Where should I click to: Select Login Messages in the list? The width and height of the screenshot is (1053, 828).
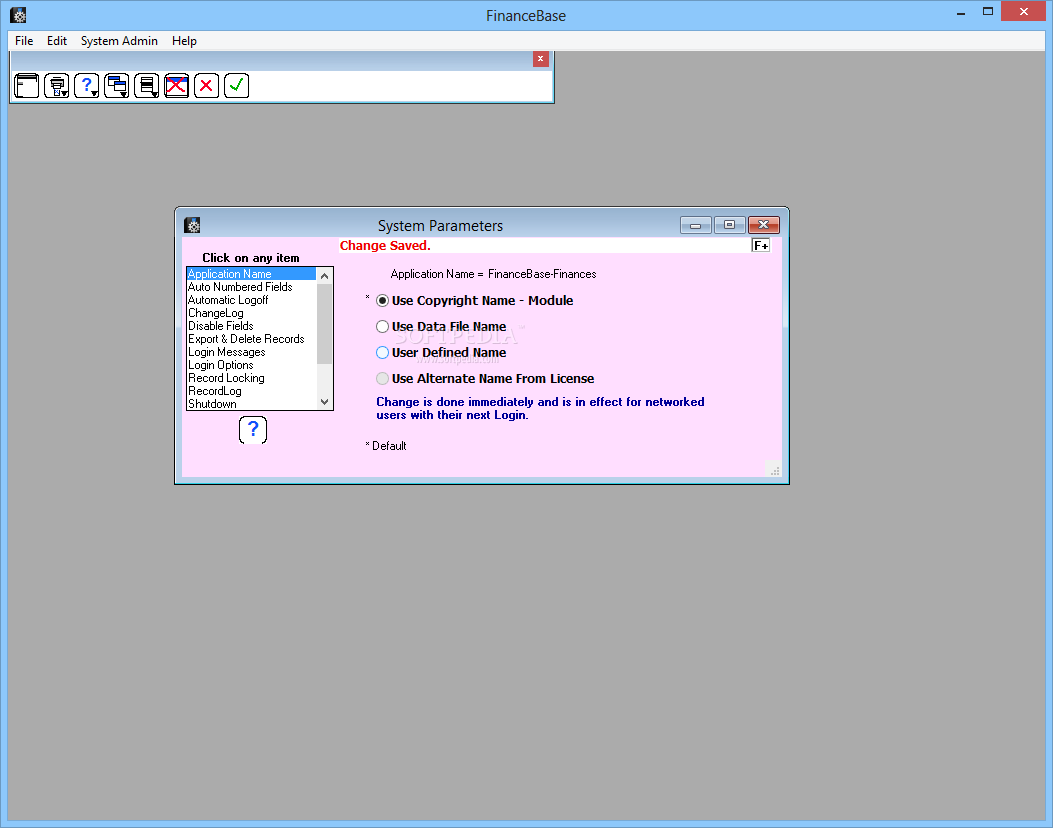coord(251,352)
